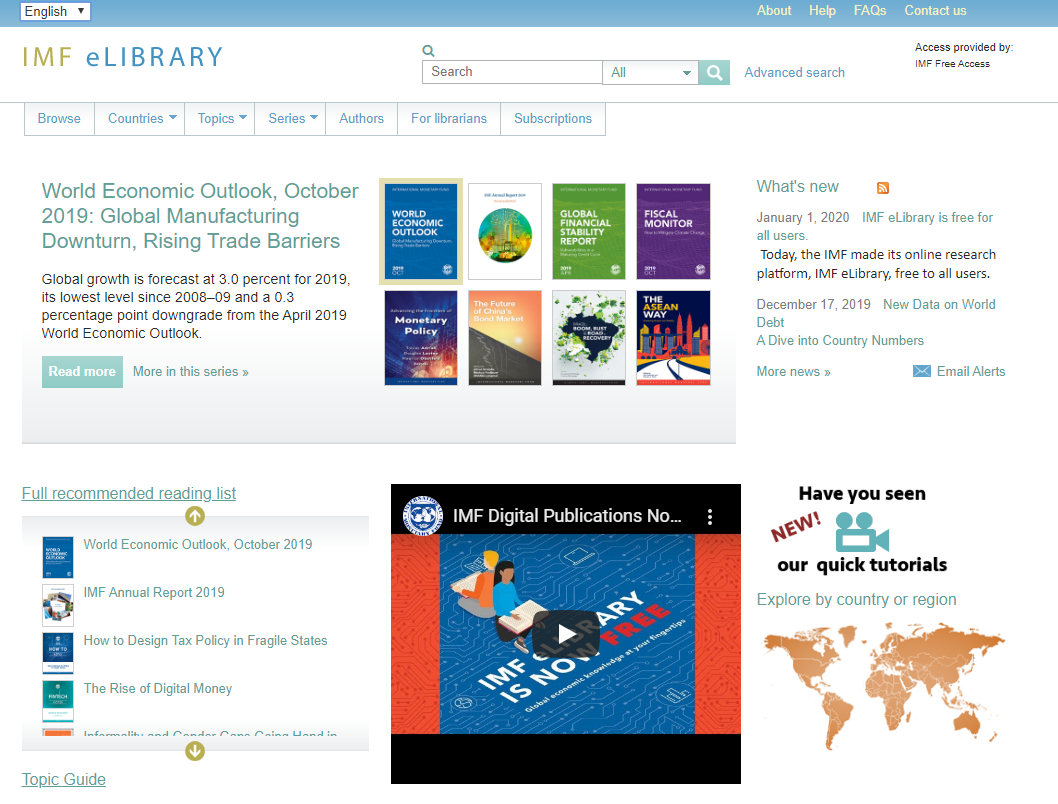Click the small magnifier icon above search box
This screenshot has height=804, width=1058.
[x=428, y=51]
